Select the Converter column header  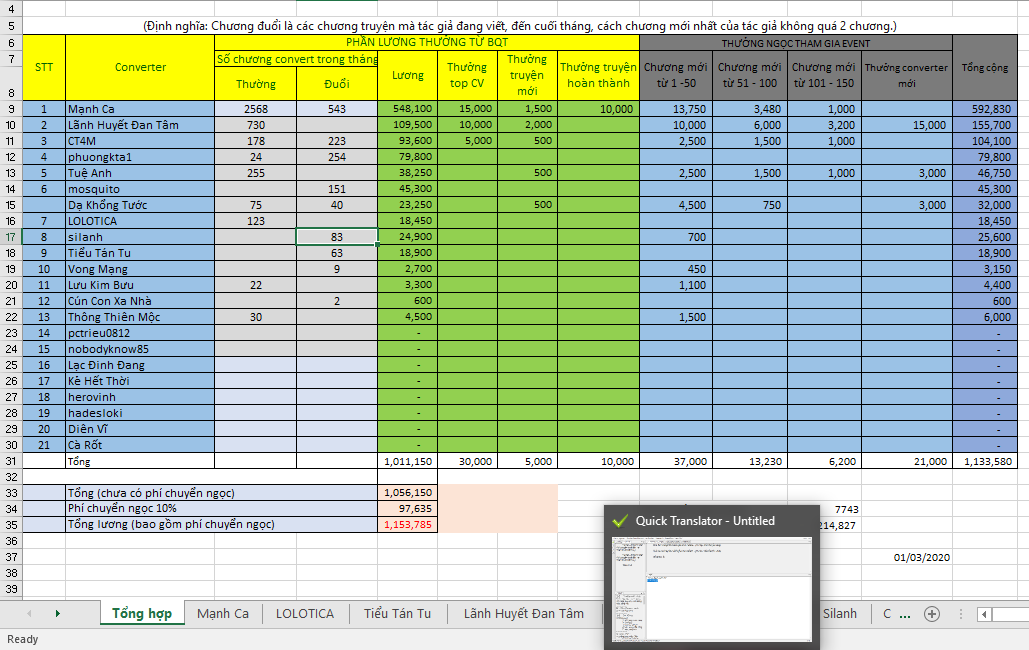coord(140,68)
